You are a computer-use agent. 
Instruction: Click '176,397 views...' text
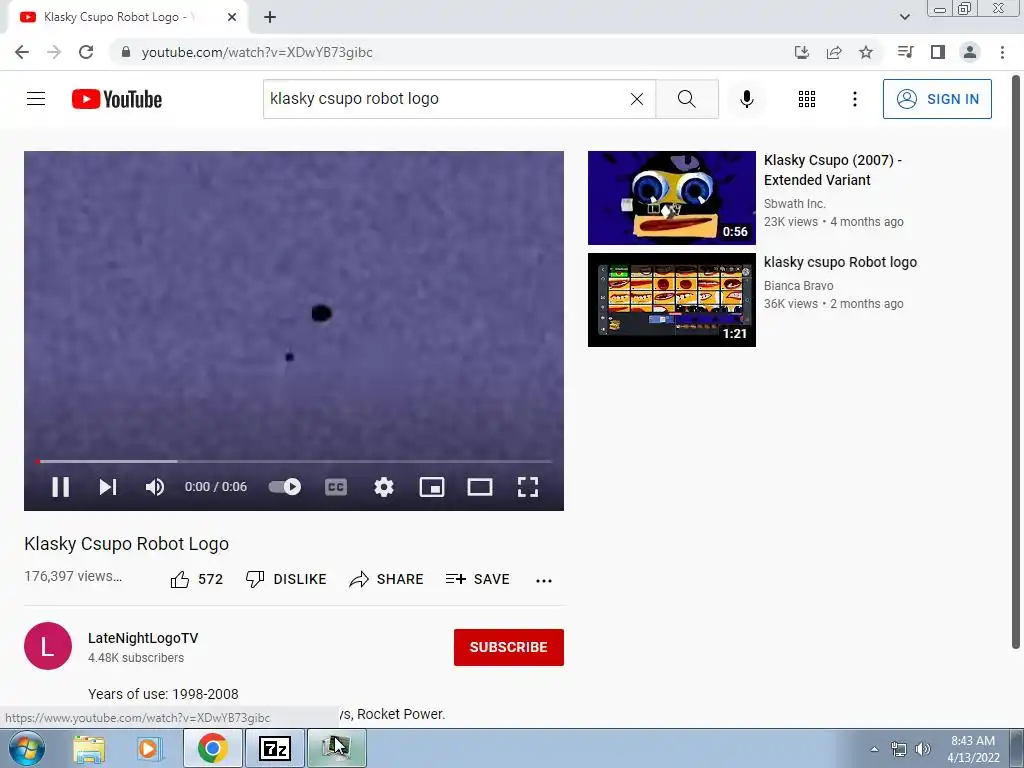(x=73, y=576)
